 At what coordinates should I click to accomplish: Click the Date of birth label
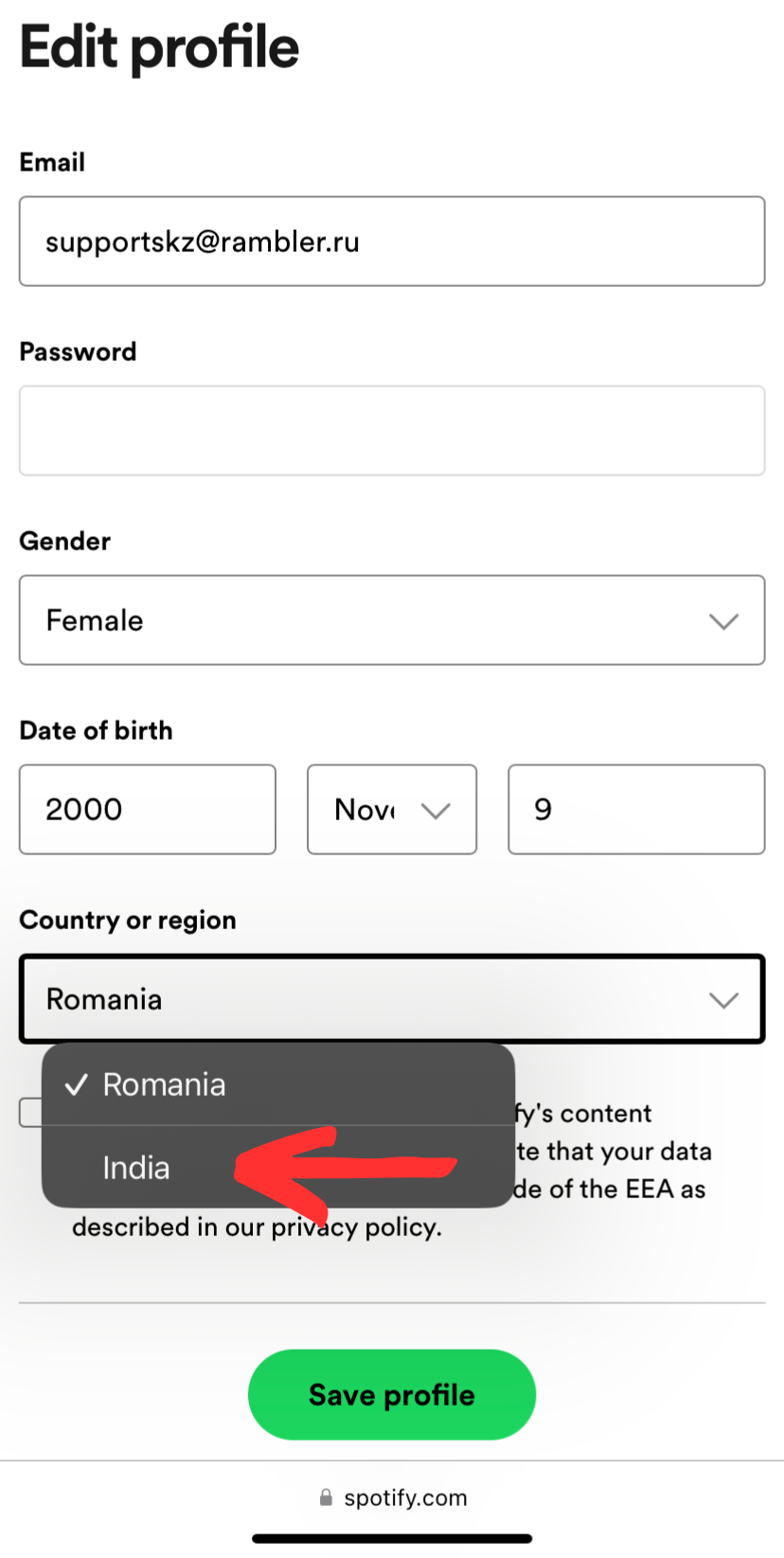(96, 730)
